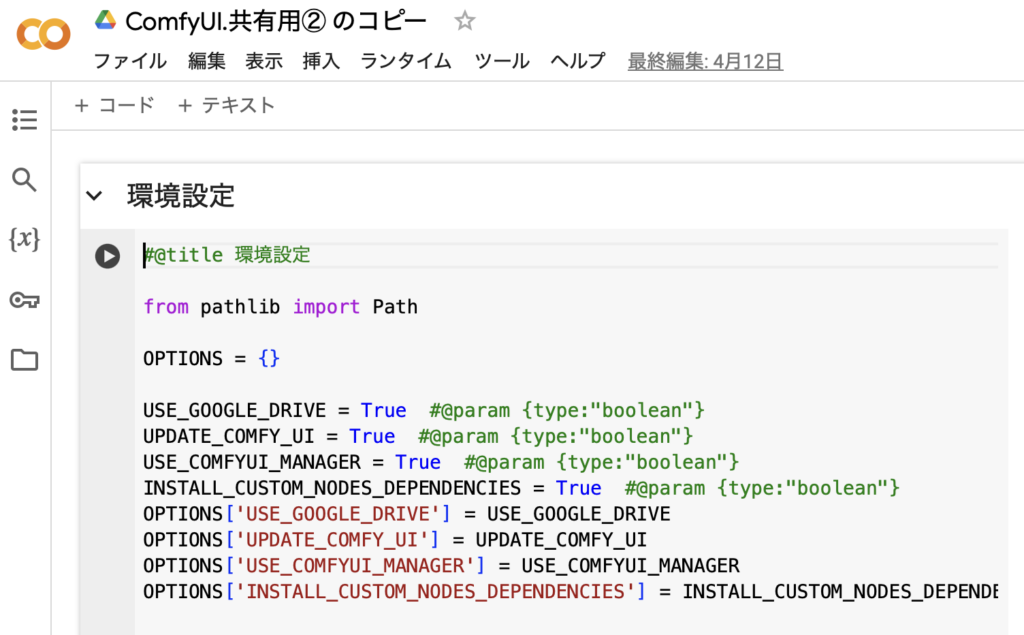Add a text cell with + テキスト
Screen dimensions: 1024x635
pos(226,105)
